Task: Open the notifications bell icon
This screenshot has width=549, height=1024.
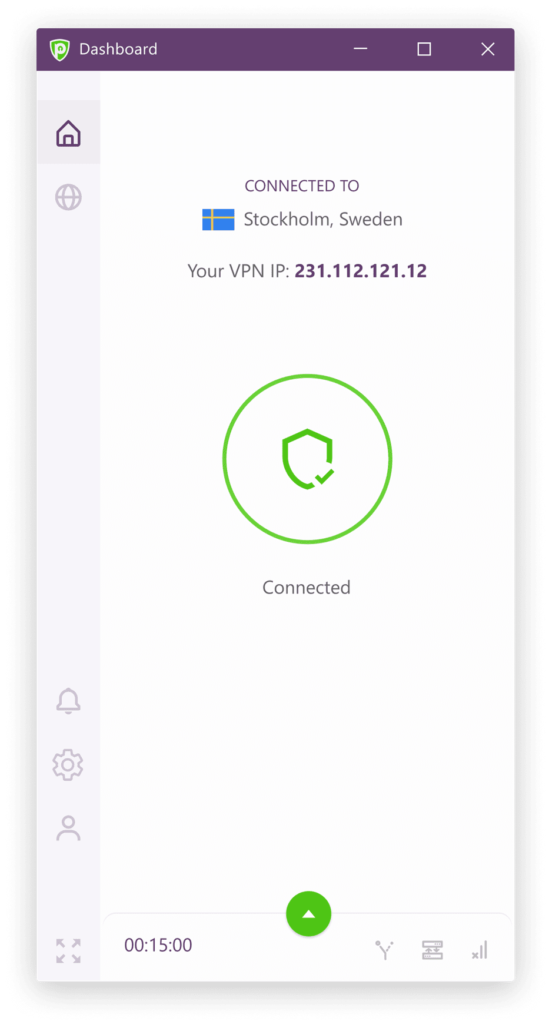Action: [69, 701]
